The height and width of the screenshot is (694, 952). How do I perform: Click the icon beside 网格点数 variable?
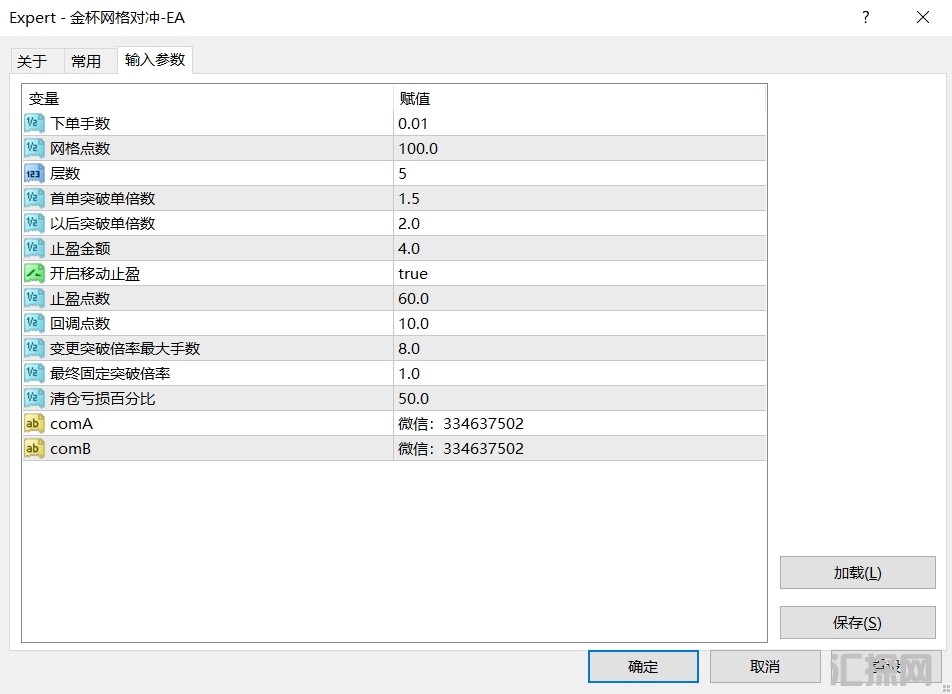tap(34, 148)
